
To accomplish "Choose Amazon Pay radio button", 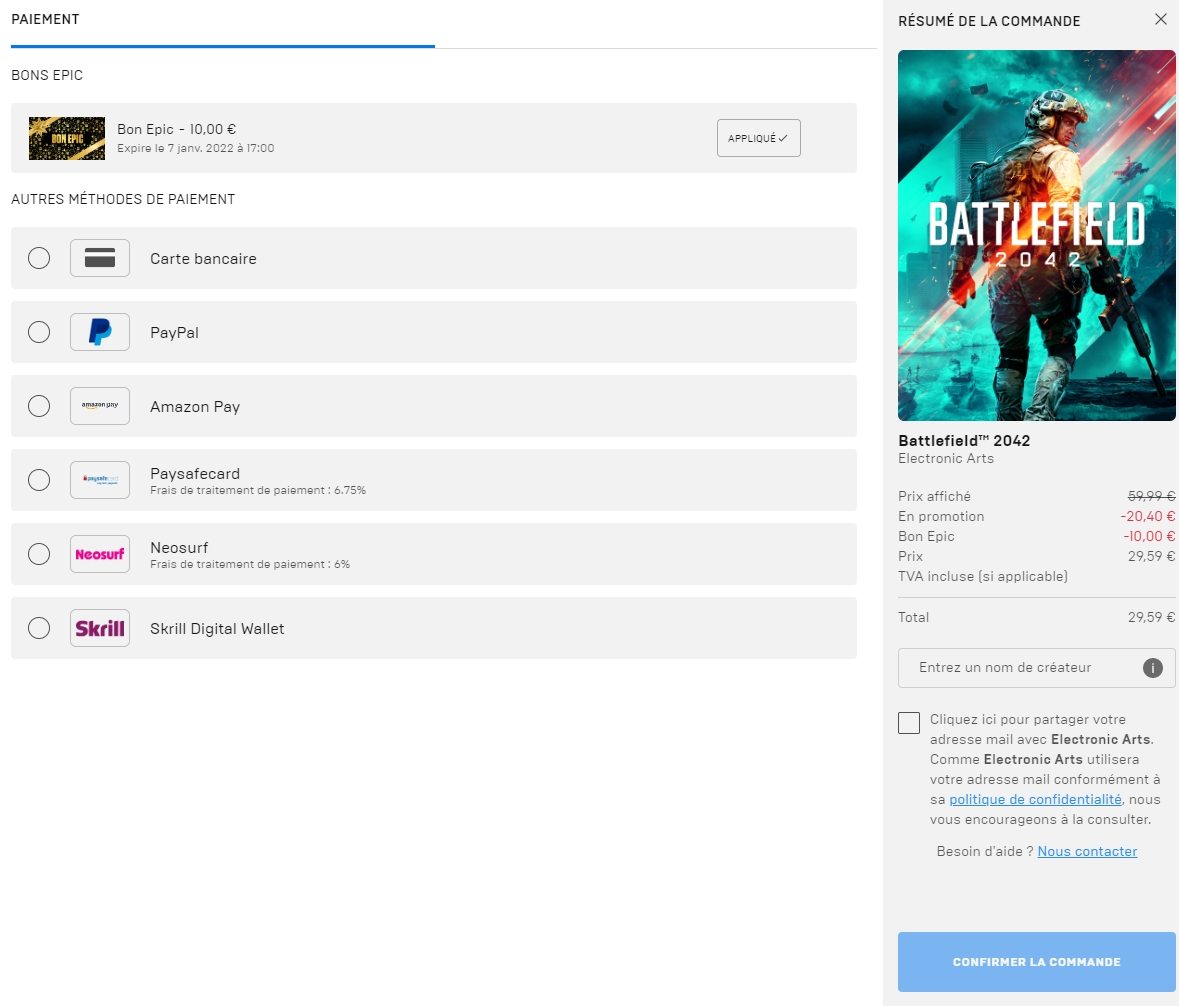I will (39, 406).
